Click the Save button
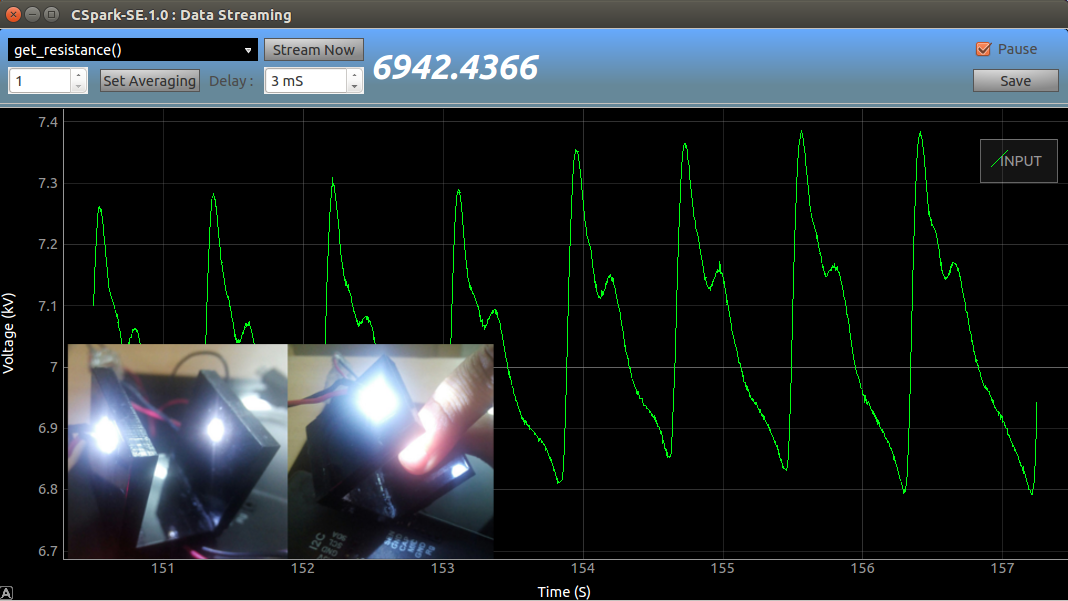This screenshot has width=1068, height=601. pos(1015,80)
